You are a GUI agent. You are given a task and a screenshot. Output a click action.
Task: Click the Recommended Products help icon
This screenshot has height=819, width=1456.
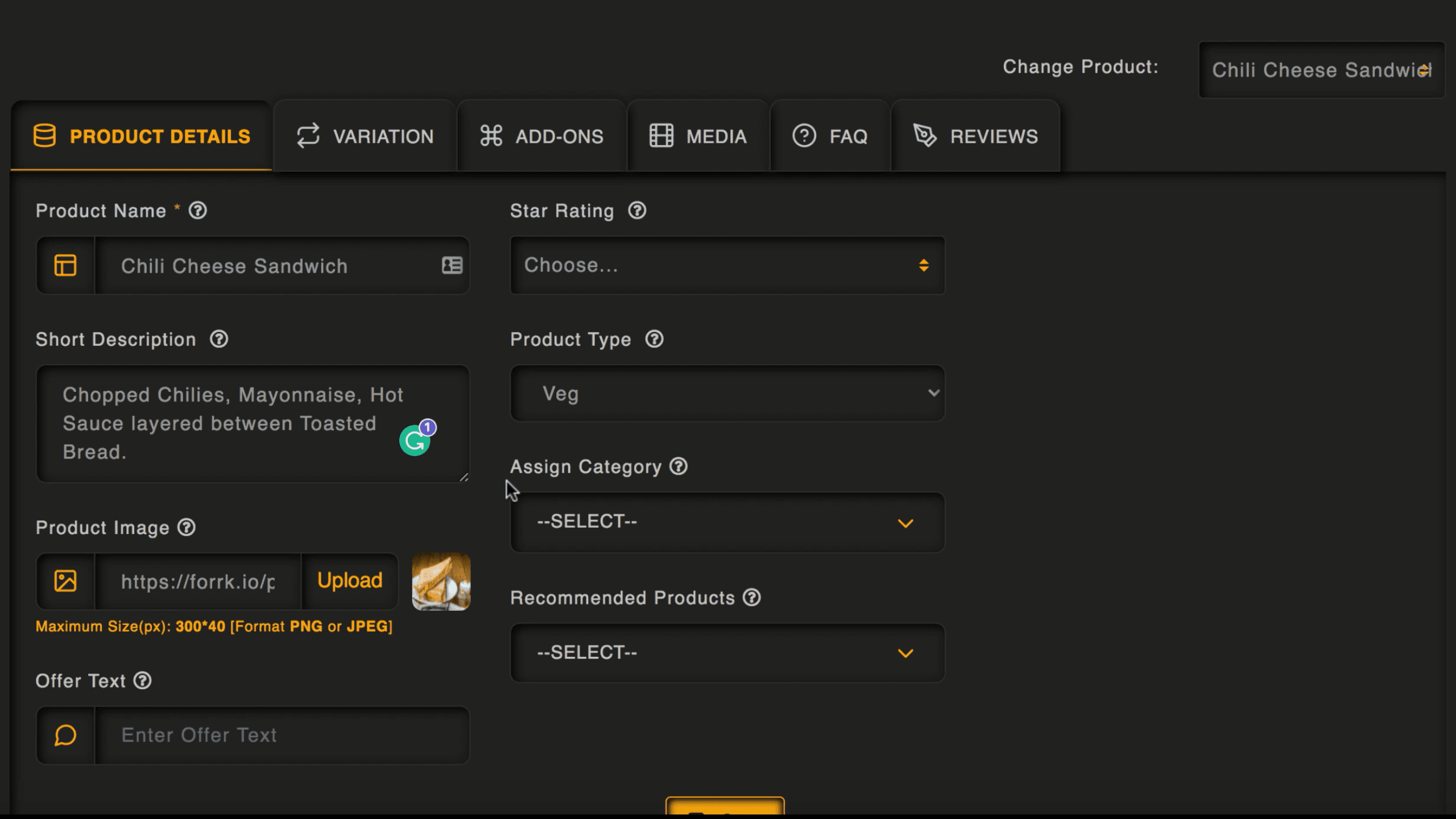pyautogui.click(x=752, y=598)
